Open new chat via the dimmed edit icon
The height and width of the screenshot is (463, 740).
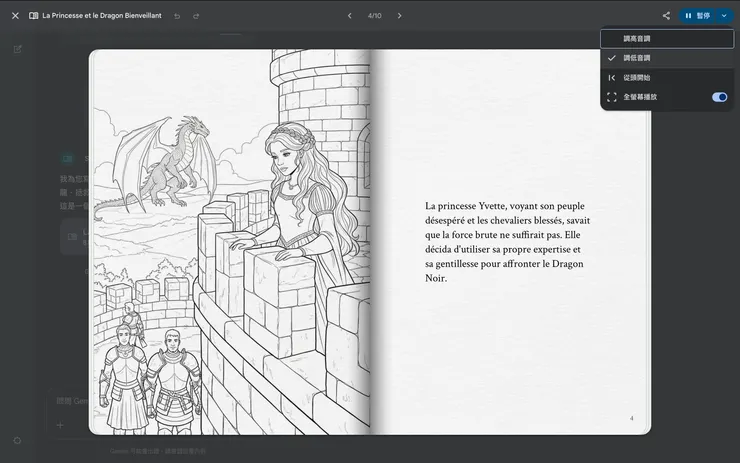click(x=17, y=49)
